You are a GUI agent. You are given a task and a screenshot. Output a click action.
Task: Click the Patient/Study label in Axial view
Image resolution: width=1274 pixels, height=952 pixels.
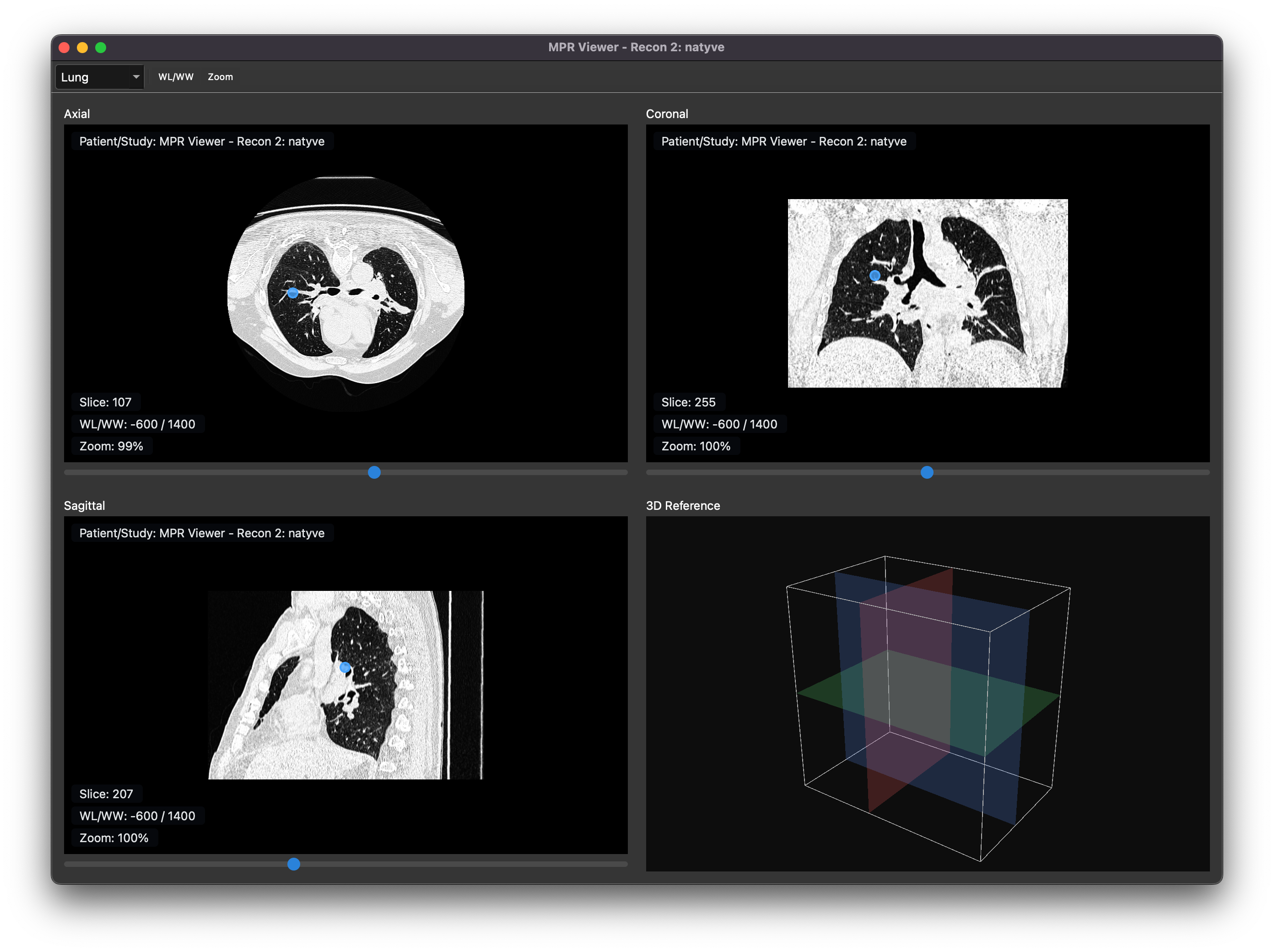pos(202,141)
